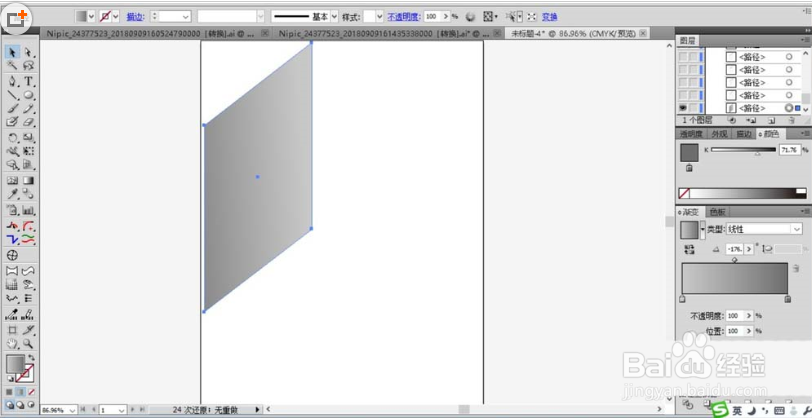The image size is (812, 419).
Task: Click create new layer icon
Action: [x=770, y=120]
